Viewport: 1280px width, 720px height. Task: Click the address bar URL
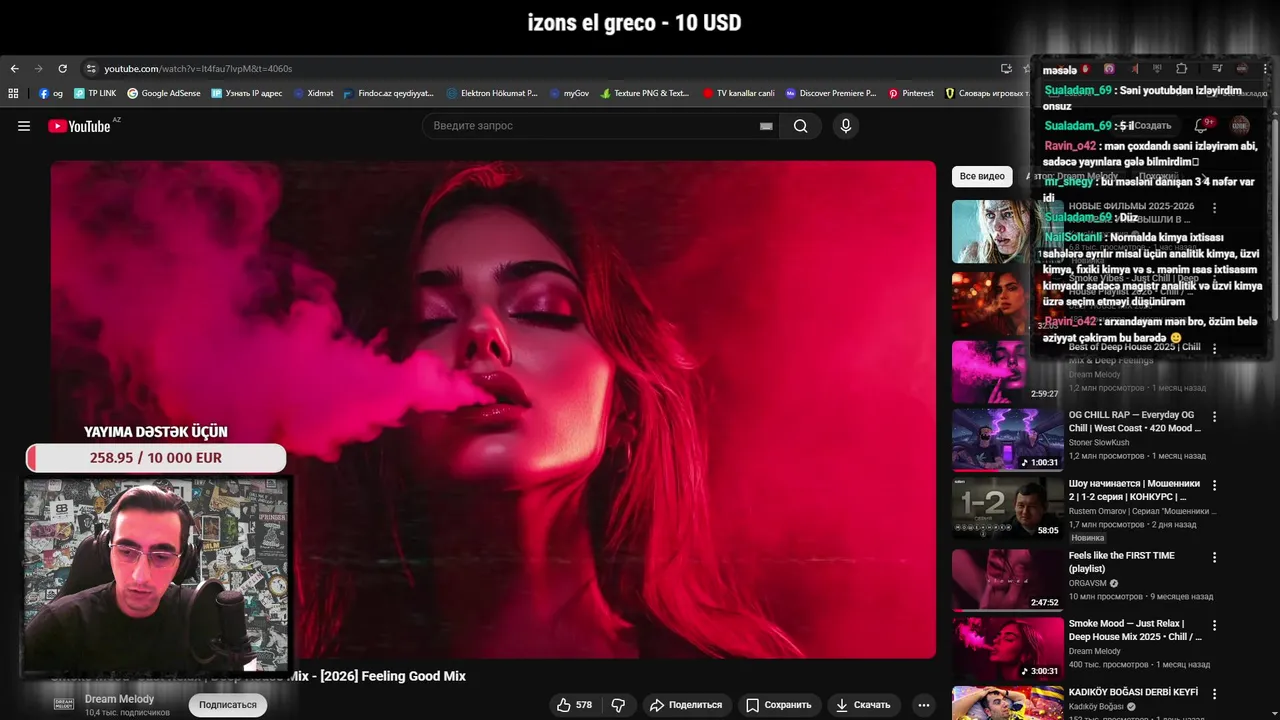point(198,69)
